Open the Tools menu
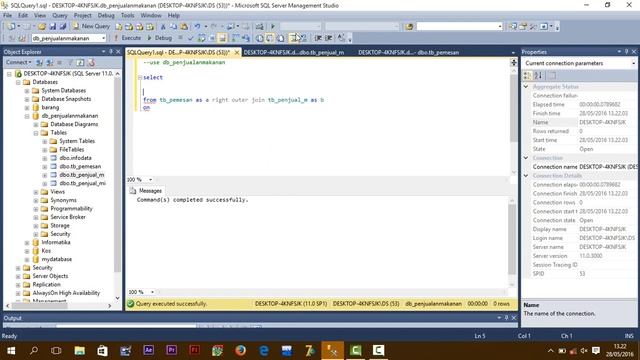 (127, 16)
